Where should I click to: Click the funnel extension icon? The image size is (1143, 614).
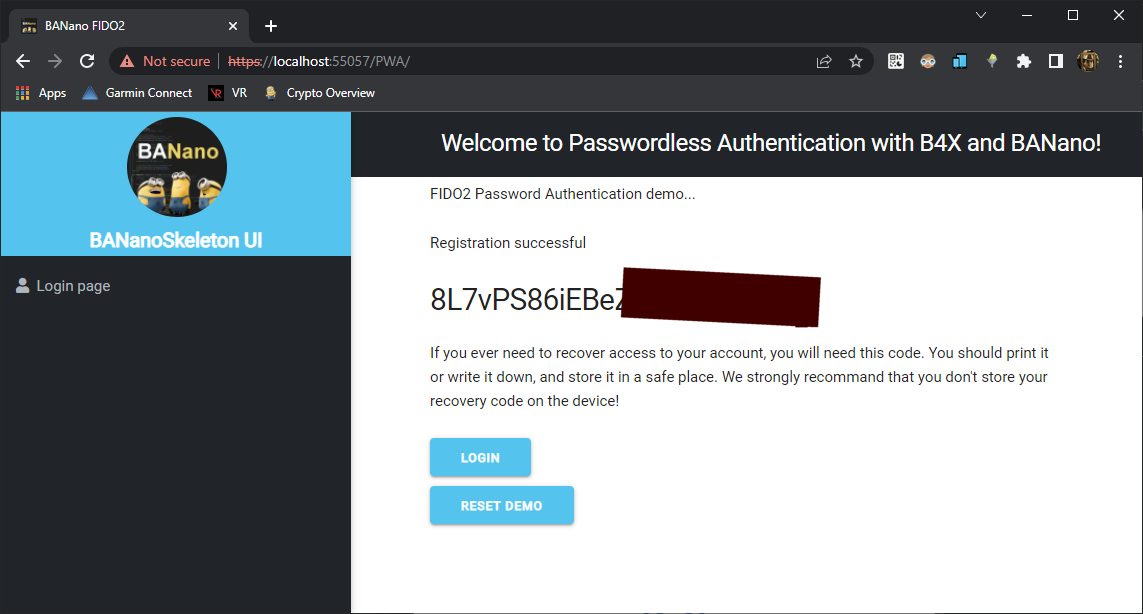pyautogui.click(x=992, y=61)
